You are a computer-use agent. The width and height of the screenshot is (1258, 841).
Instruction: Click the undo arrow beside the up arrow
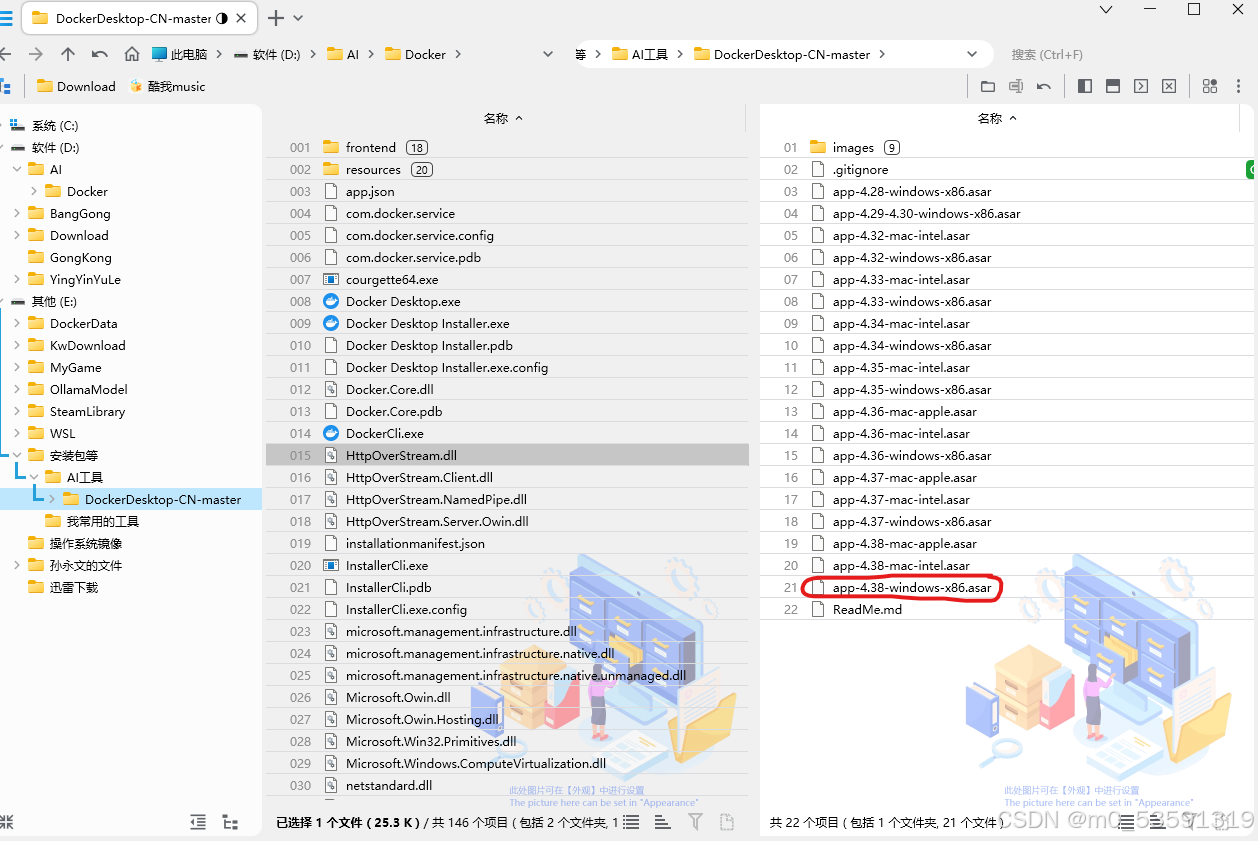[100, 54]
